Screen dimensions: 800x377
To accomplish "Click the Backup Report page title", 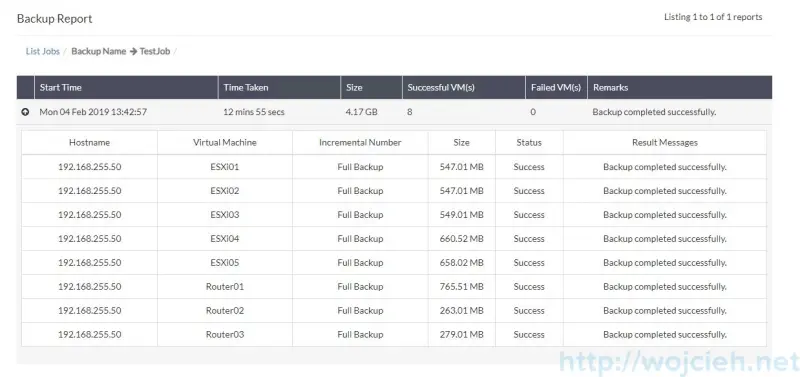I will point(55,19).
